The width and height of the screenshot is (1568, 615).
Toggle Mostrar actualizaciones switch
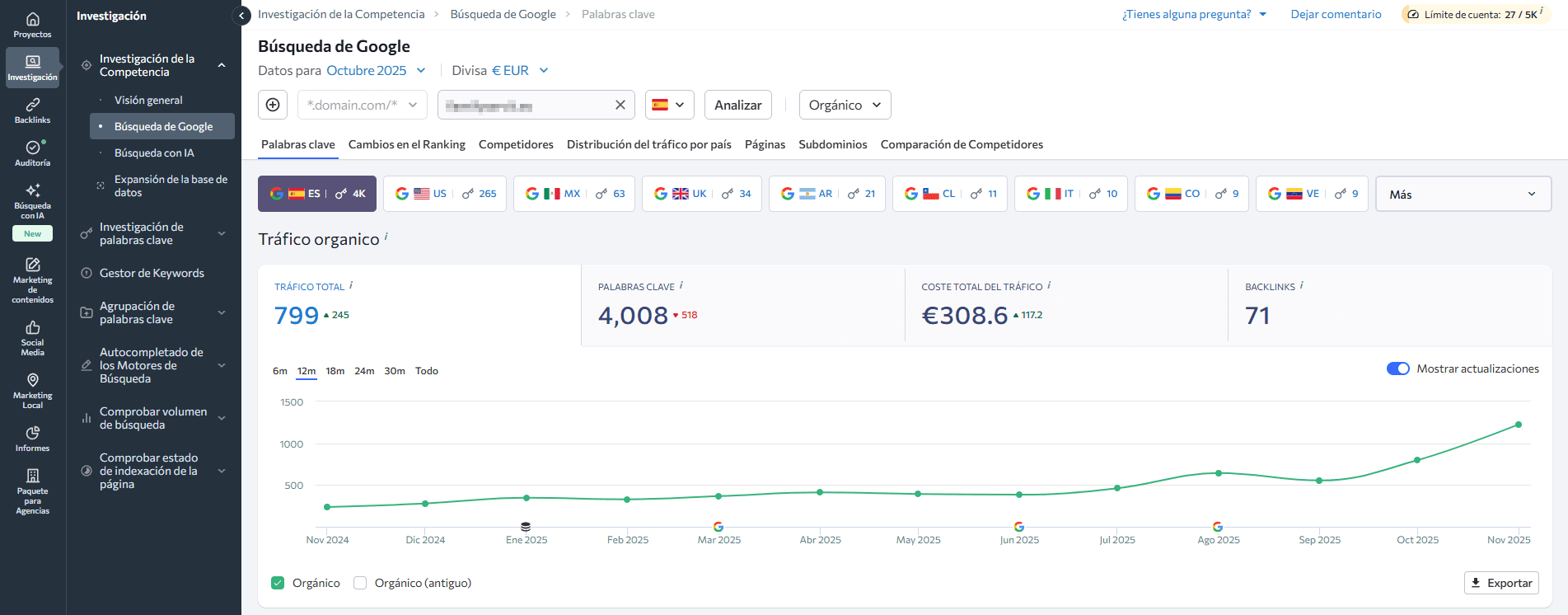[1397, 369]
